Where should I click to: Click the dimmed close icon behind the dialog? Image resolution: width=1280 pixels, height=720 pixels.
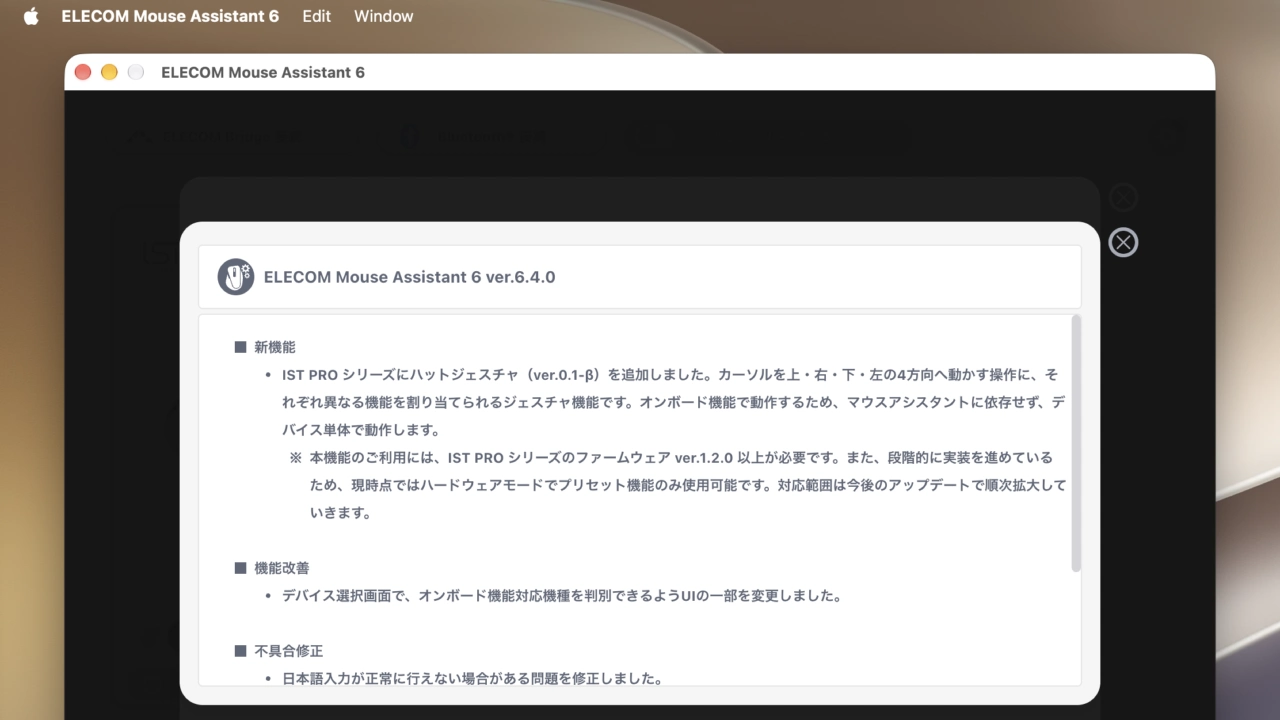(x=1123, y=198)
